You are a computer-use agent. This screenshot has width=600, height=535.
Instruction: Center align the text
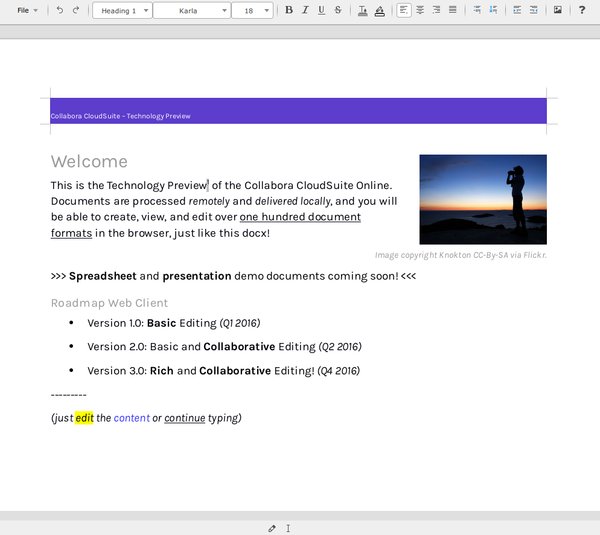420,10
